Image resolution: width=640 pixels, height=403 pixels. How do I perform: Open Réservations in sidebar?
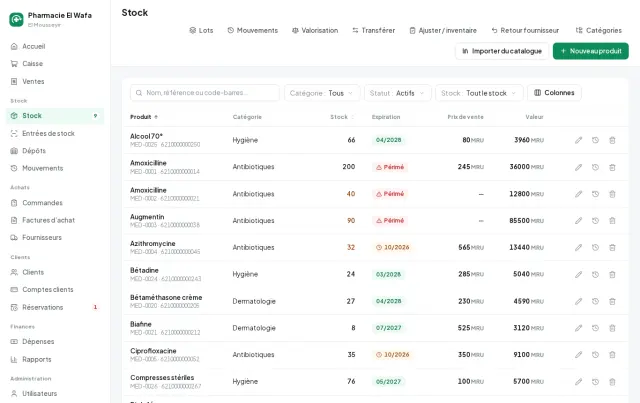point(55,307)
